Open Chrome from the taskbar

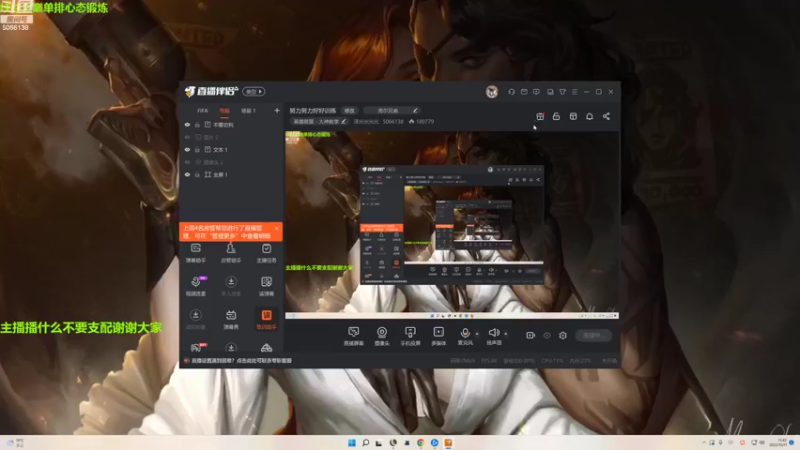point(420,443)
